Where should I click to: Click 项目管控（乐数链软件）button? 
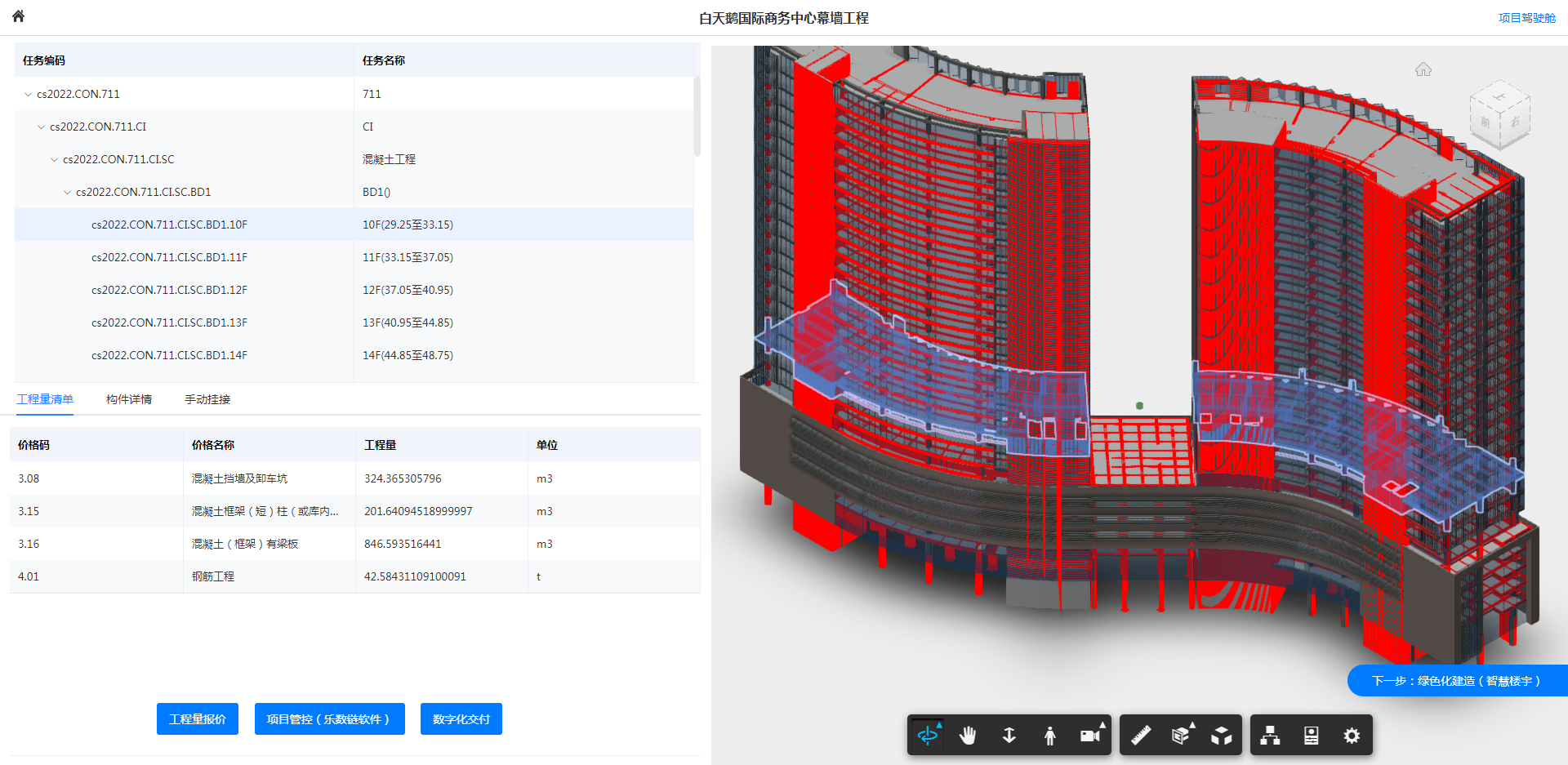[x=330, y=719]
